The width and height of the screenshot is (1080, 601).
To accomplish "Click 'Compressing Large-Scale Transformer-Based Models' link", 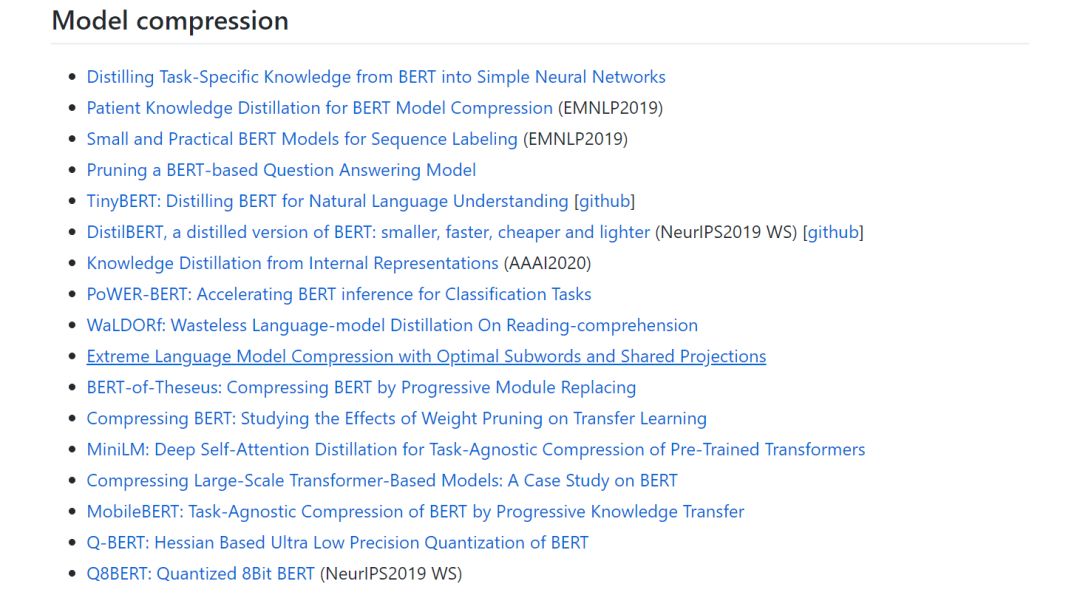I will [x=381, y=480].
